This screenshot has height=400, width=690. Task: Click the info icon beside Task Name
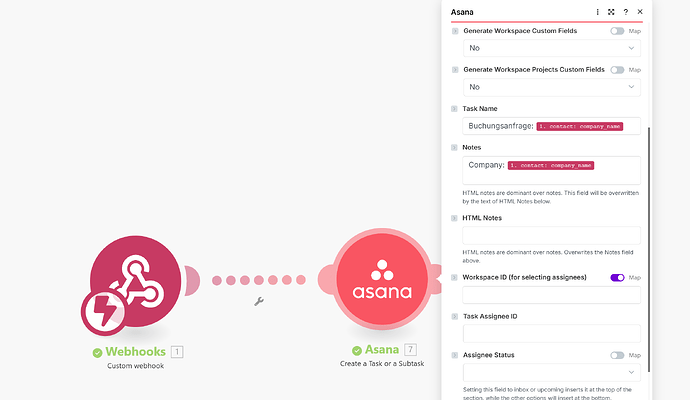tap(455, 108)
